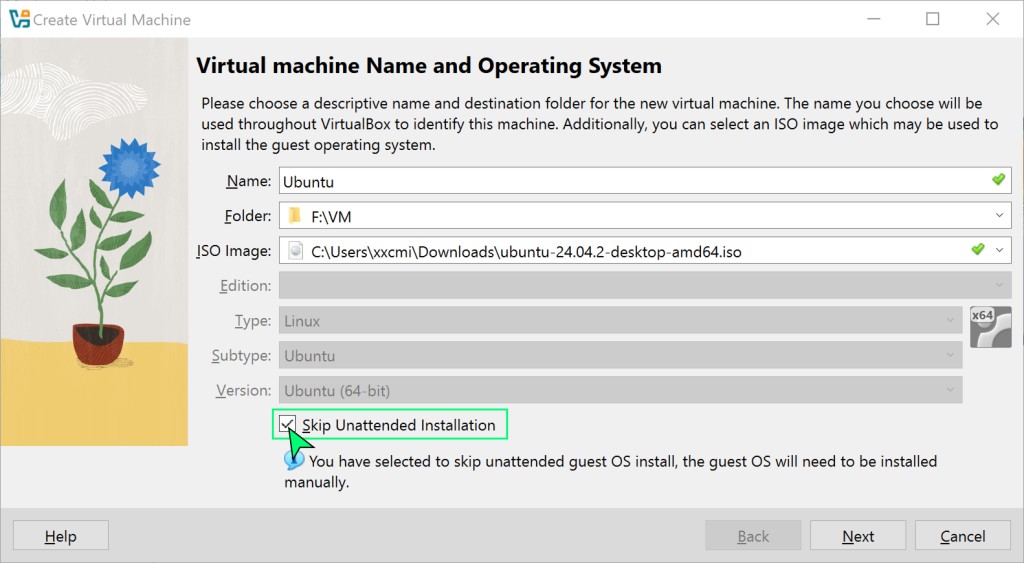The height and width of the screenshot is (563, 1024).
Task: Click green checkmark in Name field
Action: tap(998, 180)
